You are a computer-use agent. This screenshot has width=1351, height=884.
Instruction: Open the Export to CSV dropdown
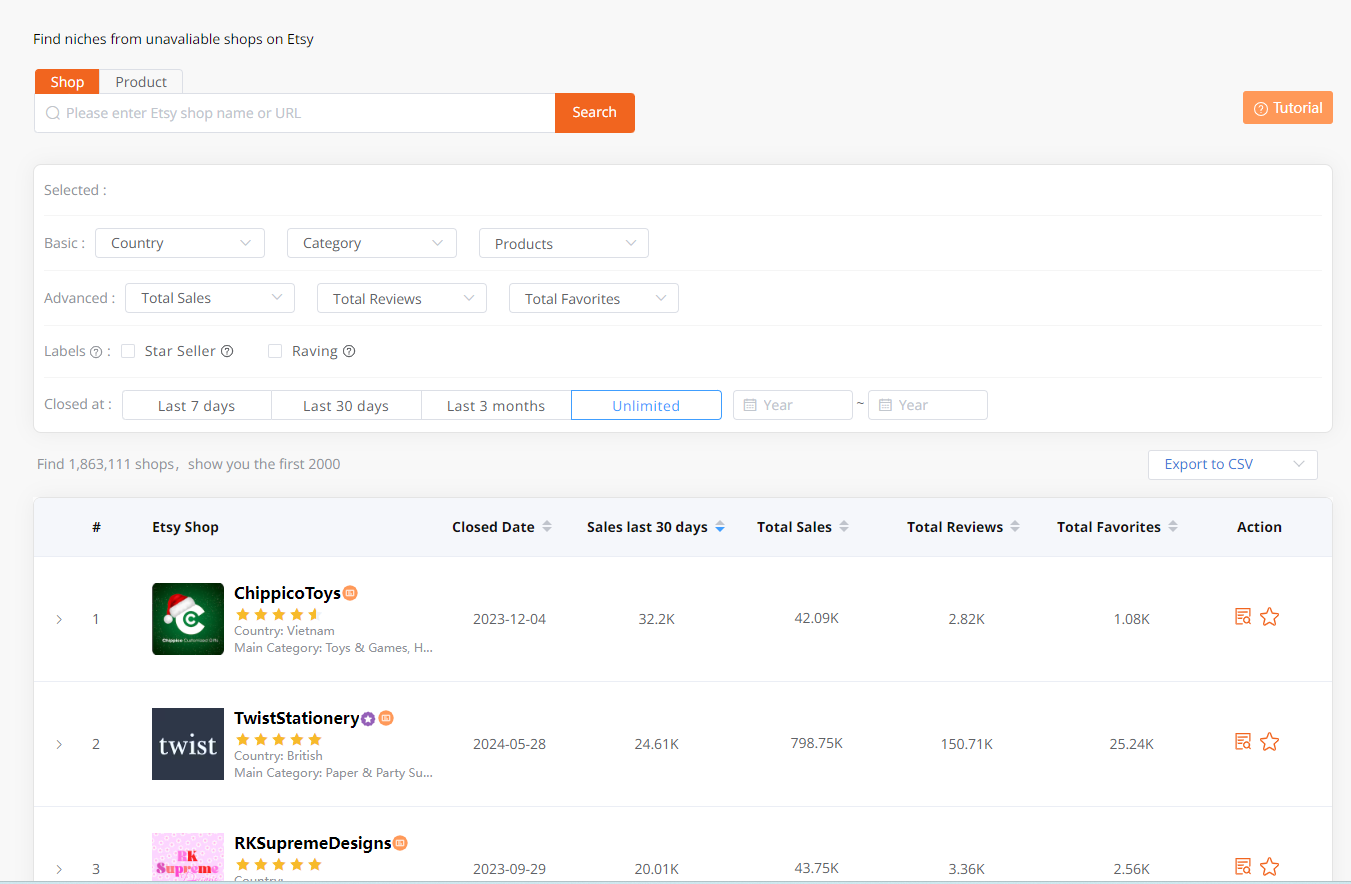1232,464
